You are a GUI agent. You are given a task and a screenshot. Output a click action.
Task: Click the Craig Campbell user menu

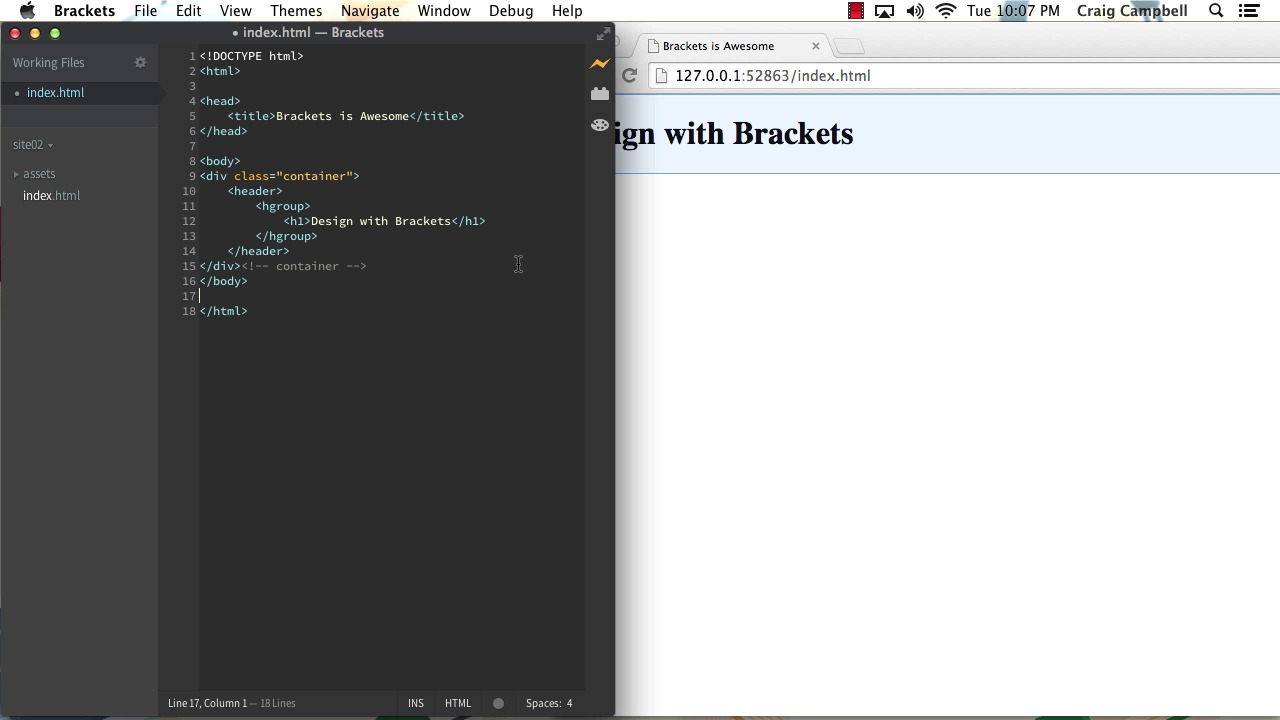[x=1132, y=11]
